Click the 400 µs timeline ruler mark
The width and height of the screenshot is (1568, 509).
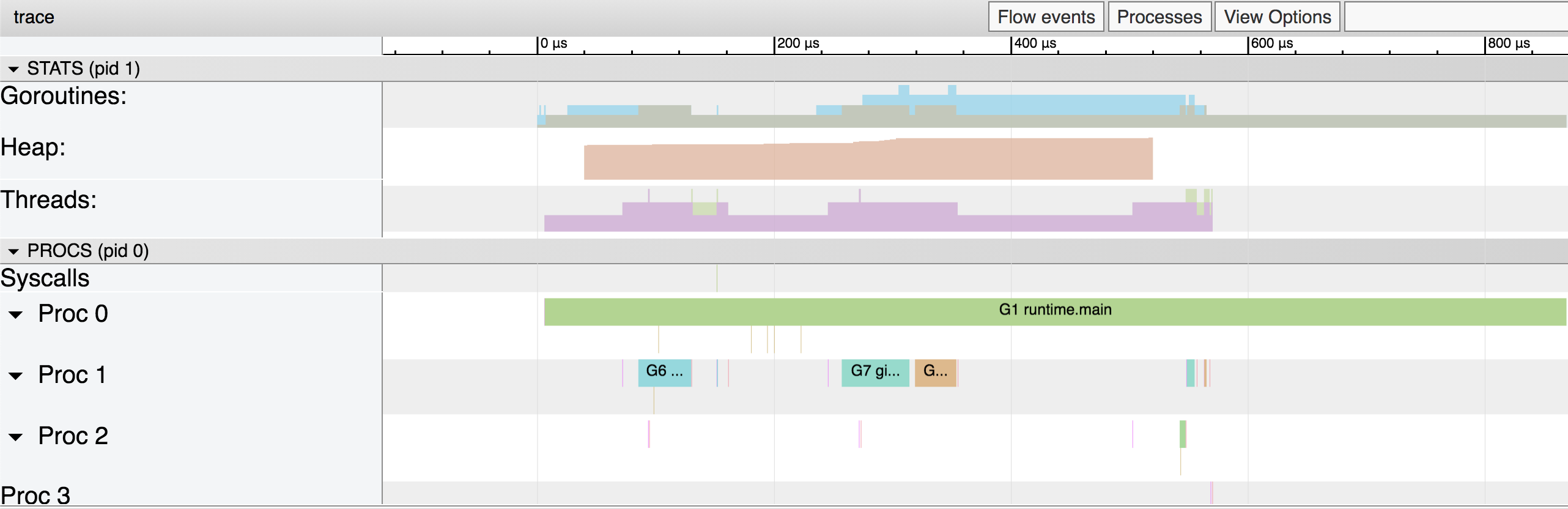(1034, 44)
